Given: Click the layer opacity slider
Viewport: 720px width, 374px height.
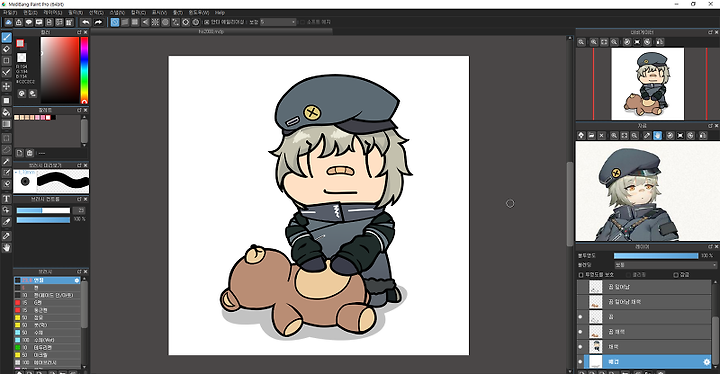Looking at the screenshot, I should tap(656, 256).
